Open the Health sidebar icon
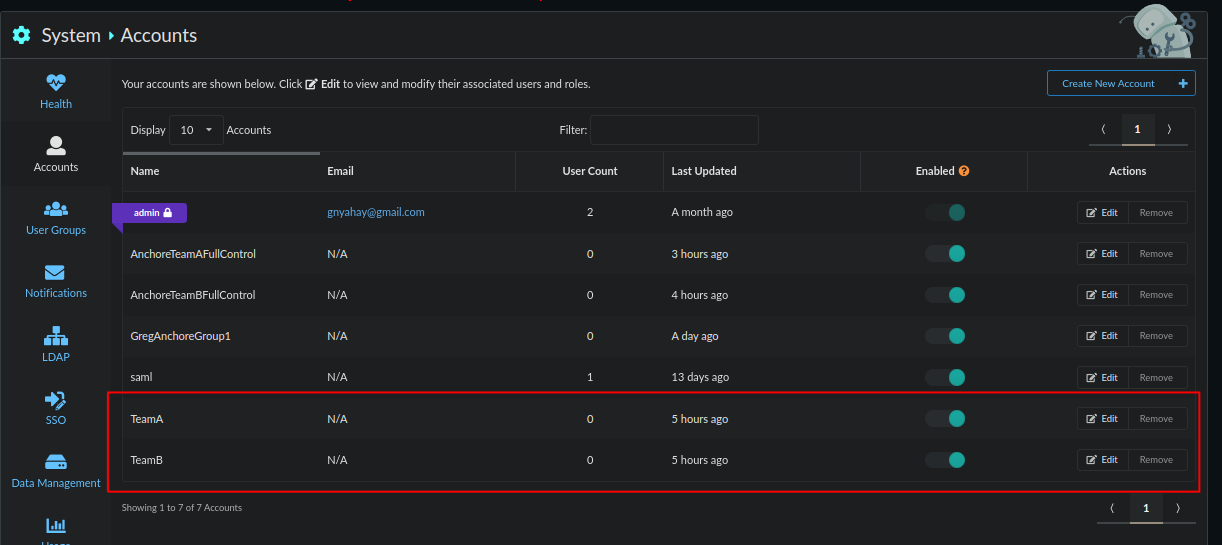Screen dimensions: 1222x545 (x=56, y=84)
